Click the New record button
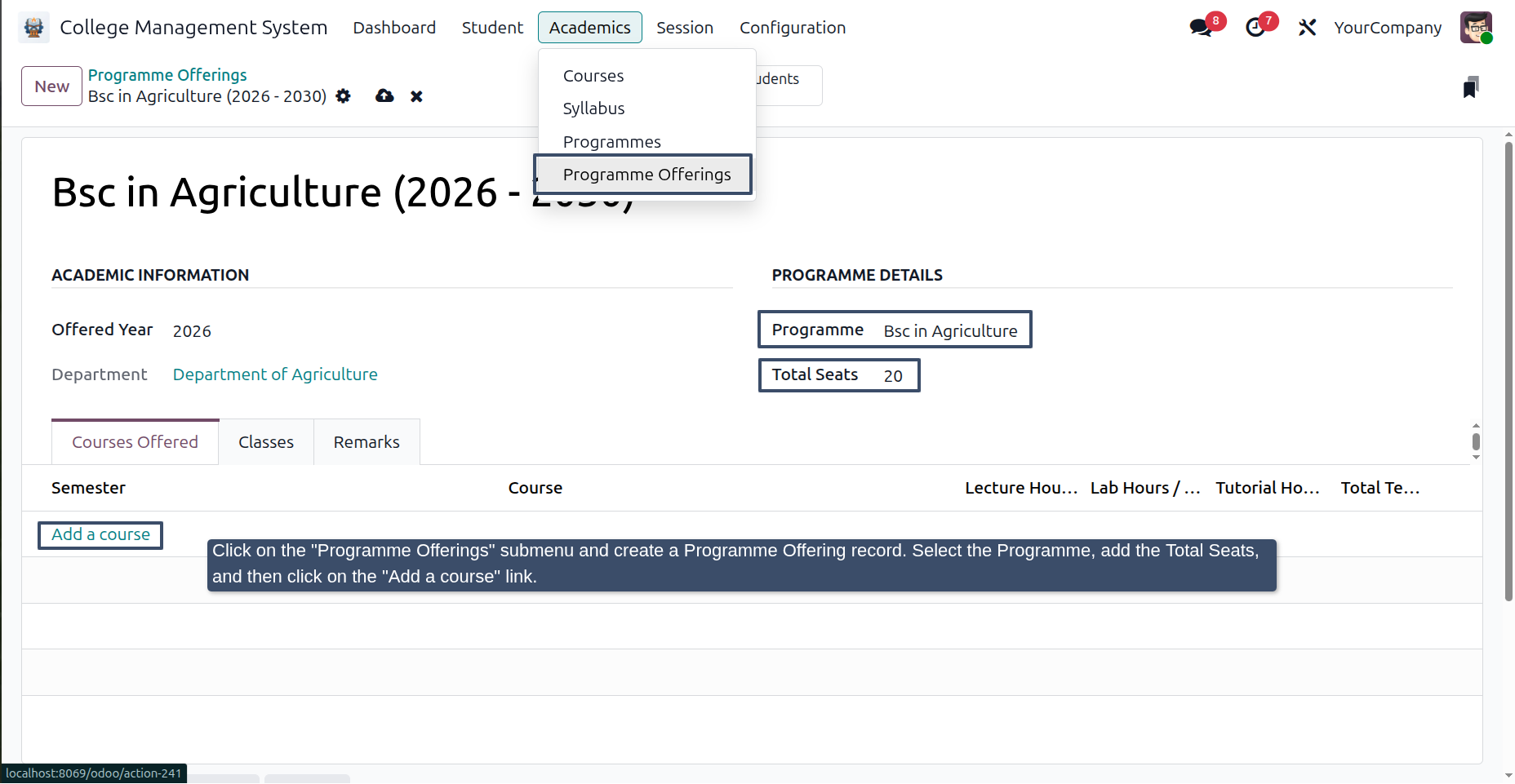 click(x=51, y=86)
